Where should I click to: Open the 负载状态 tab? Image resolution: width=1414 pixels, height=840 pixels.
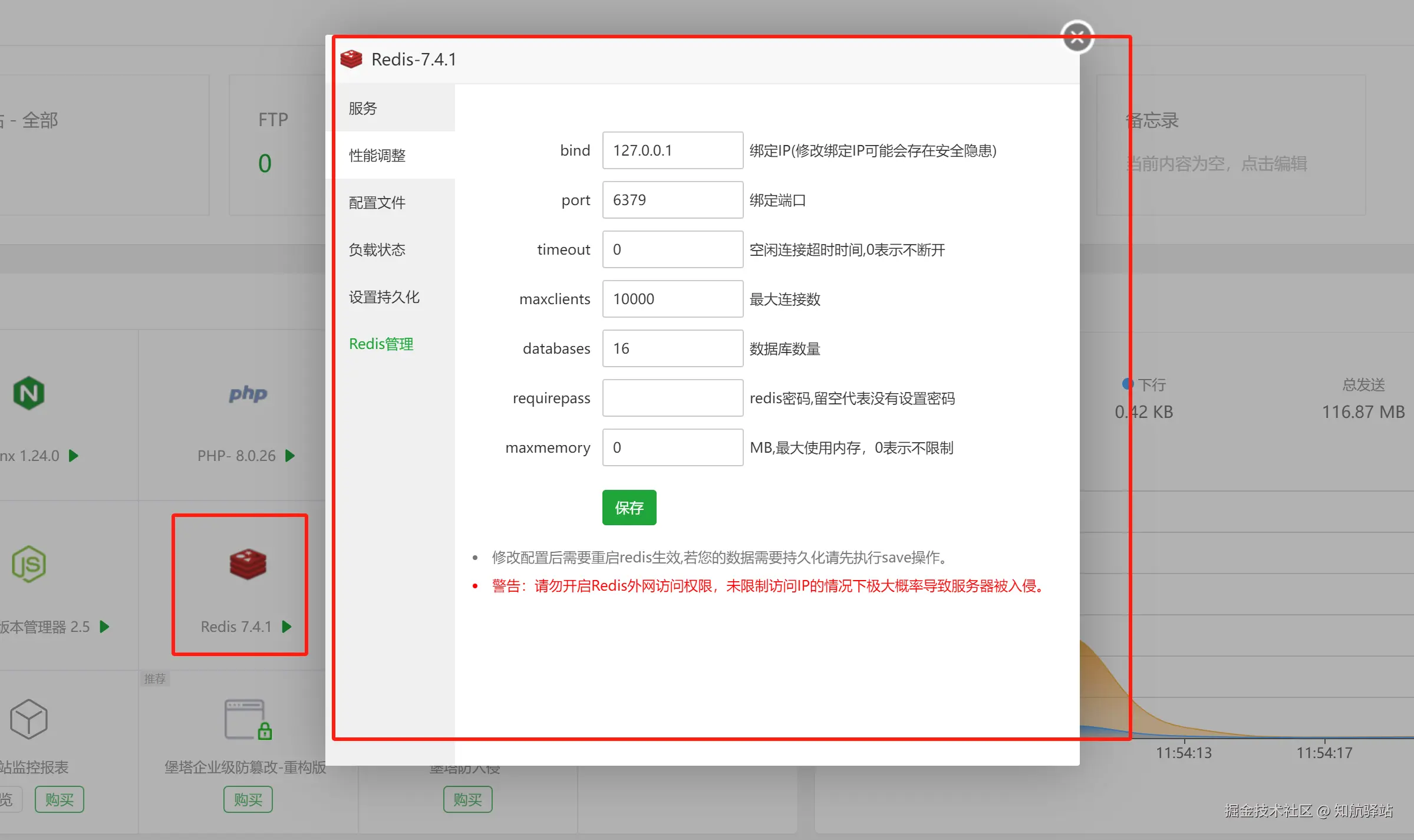coord(390,250)
